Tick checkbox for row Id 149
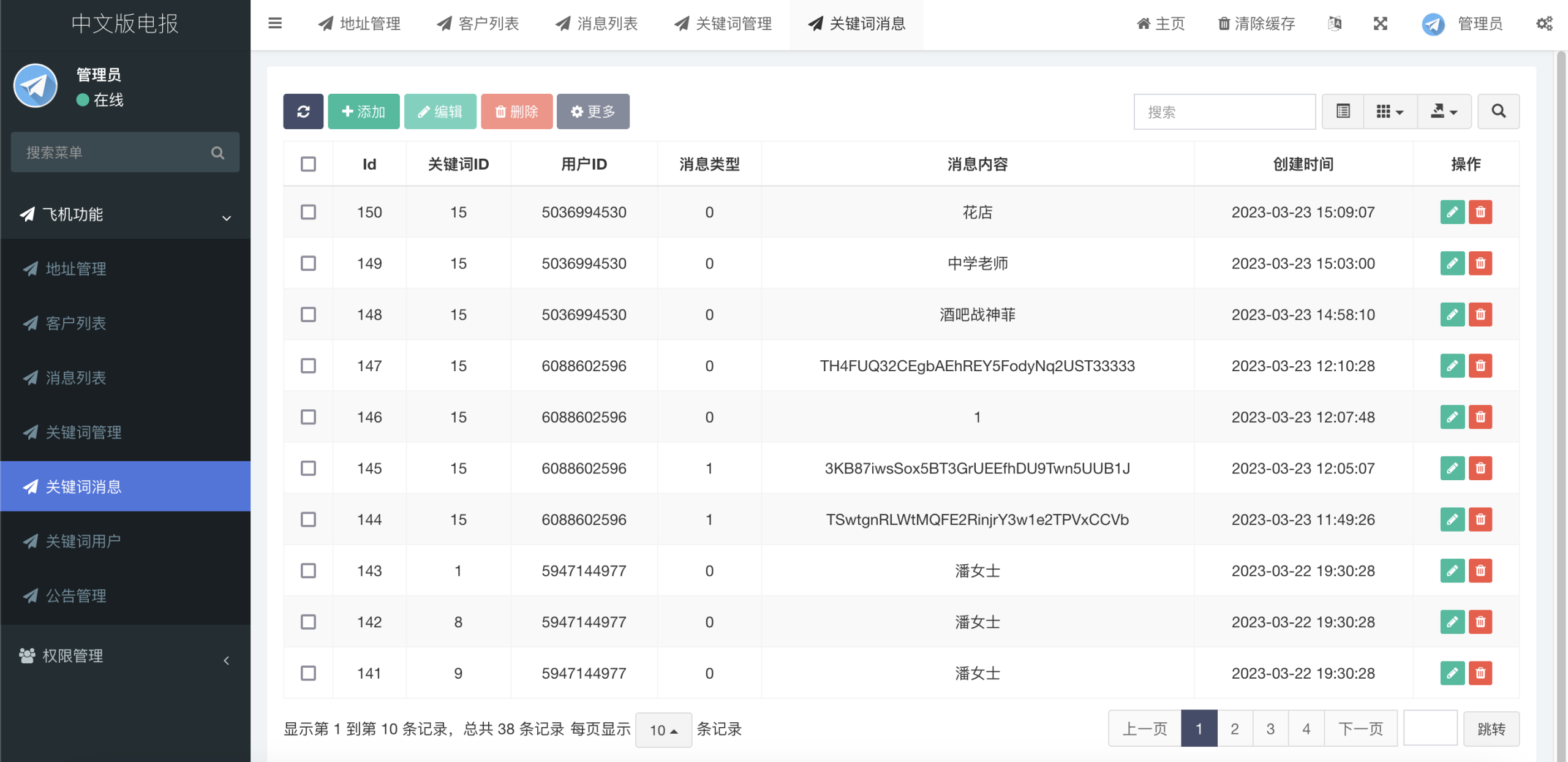This screenshot has height=762, width=1568. [308, 263]
